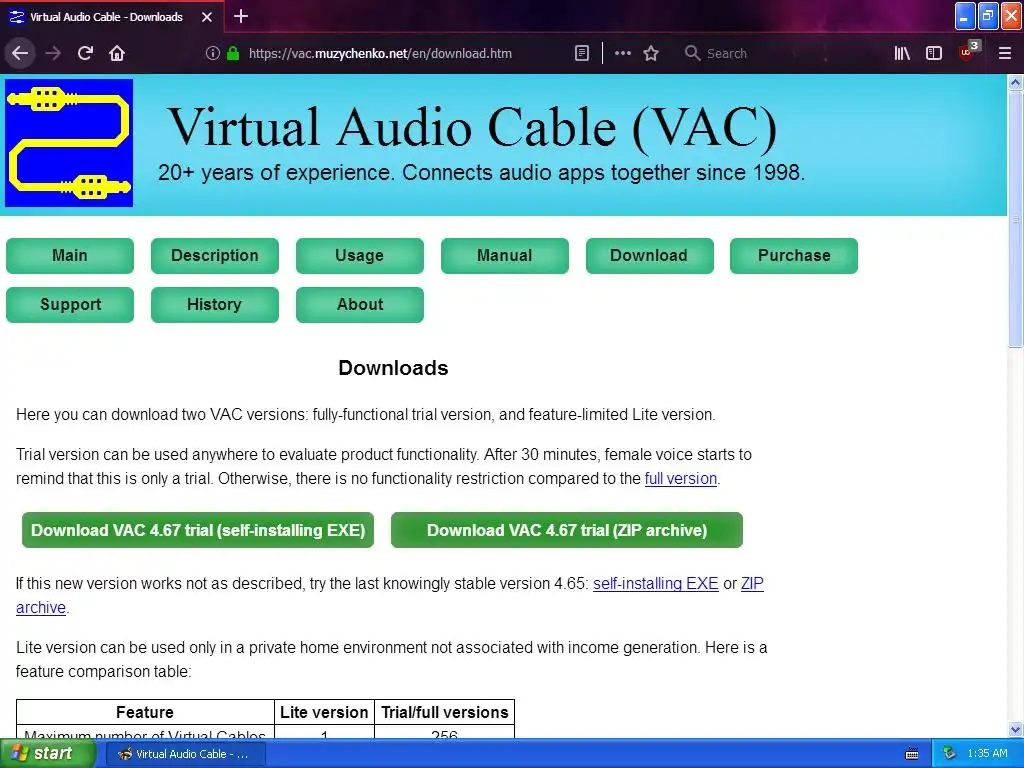Image resolution: width=1024 pixels, height=768 pixels.
Task: Select Virtual Audio Cable taskbar button
Action: pos(185,754)
